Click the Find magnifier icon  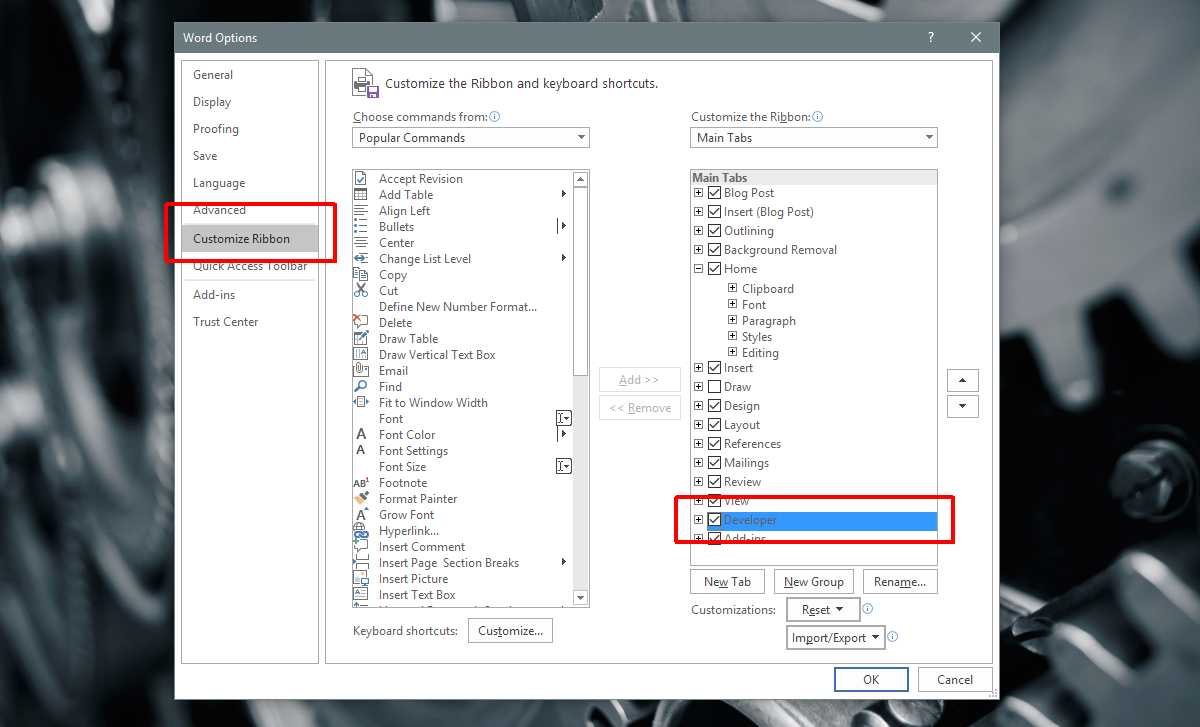[x=361, y=387]
